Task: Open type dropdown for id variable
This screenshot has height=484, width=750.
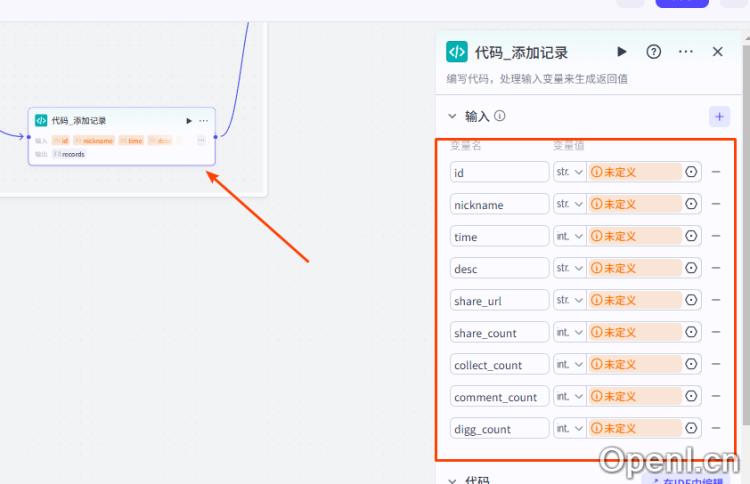Action: 568,172
